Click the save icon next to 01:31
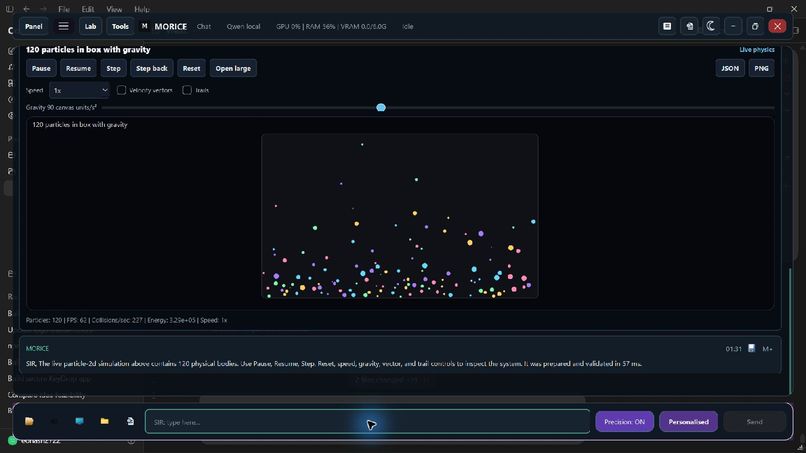The image size is (806, 453). coord(752,349)
